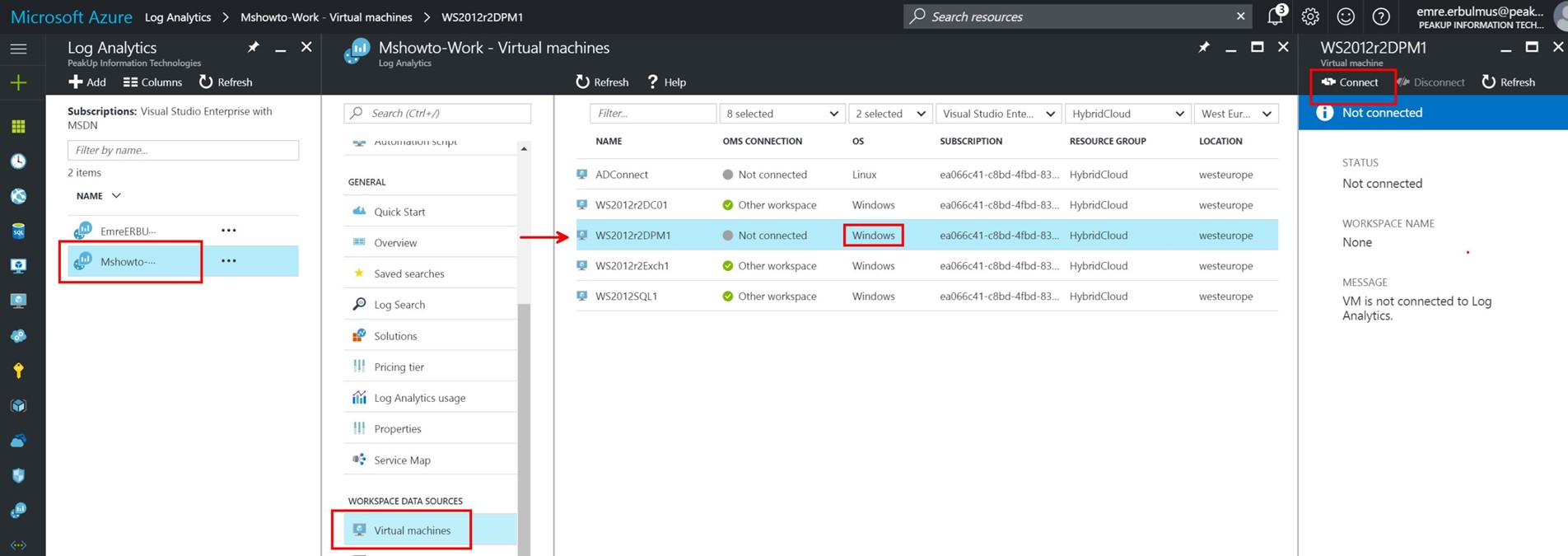Pin the Virtual machines blade
The image size is (1568, 556).
[x=1203, y=48]
